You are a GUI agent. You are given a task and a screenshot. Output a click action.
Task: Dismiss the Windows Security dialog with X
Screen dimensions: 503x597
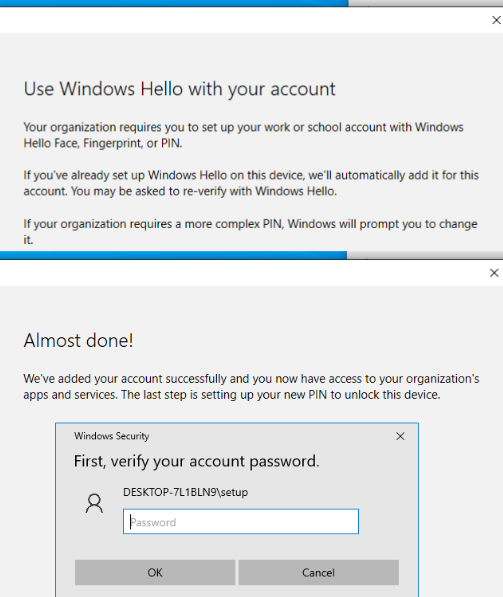pos(400,436)
